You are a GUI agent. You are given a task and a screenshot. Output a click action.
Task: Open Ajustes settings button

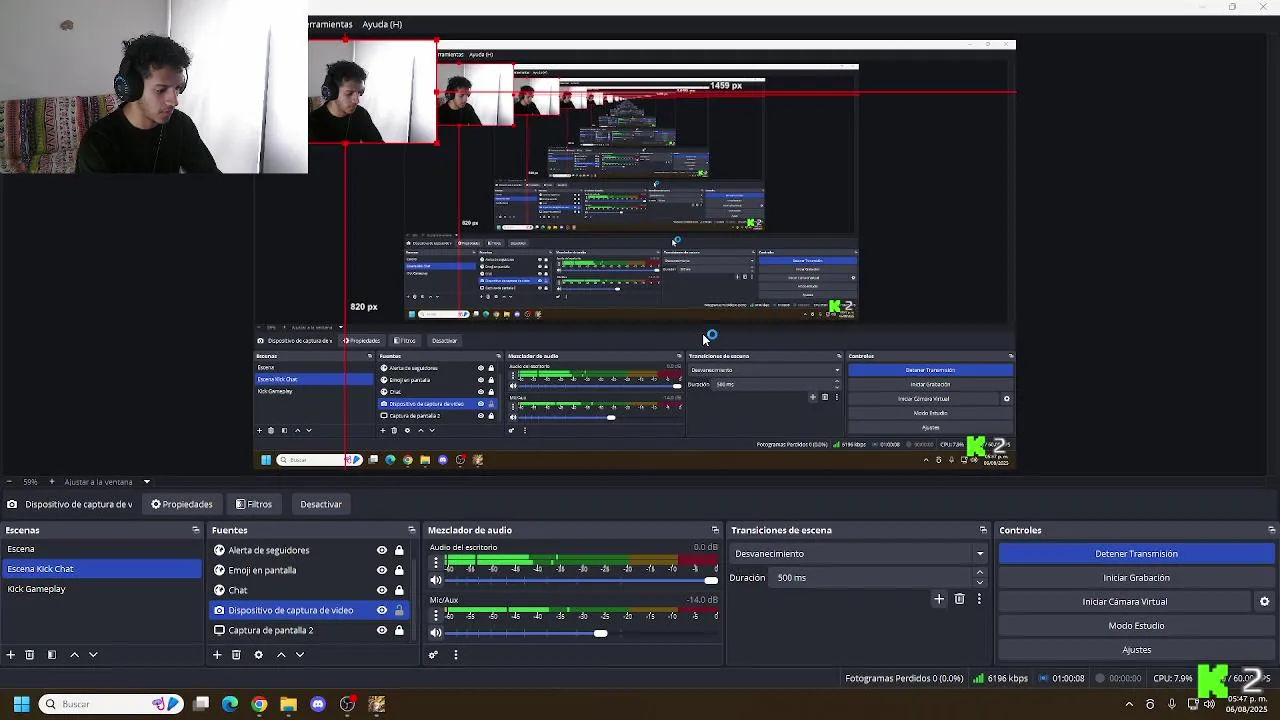[x=1136, y=650]
